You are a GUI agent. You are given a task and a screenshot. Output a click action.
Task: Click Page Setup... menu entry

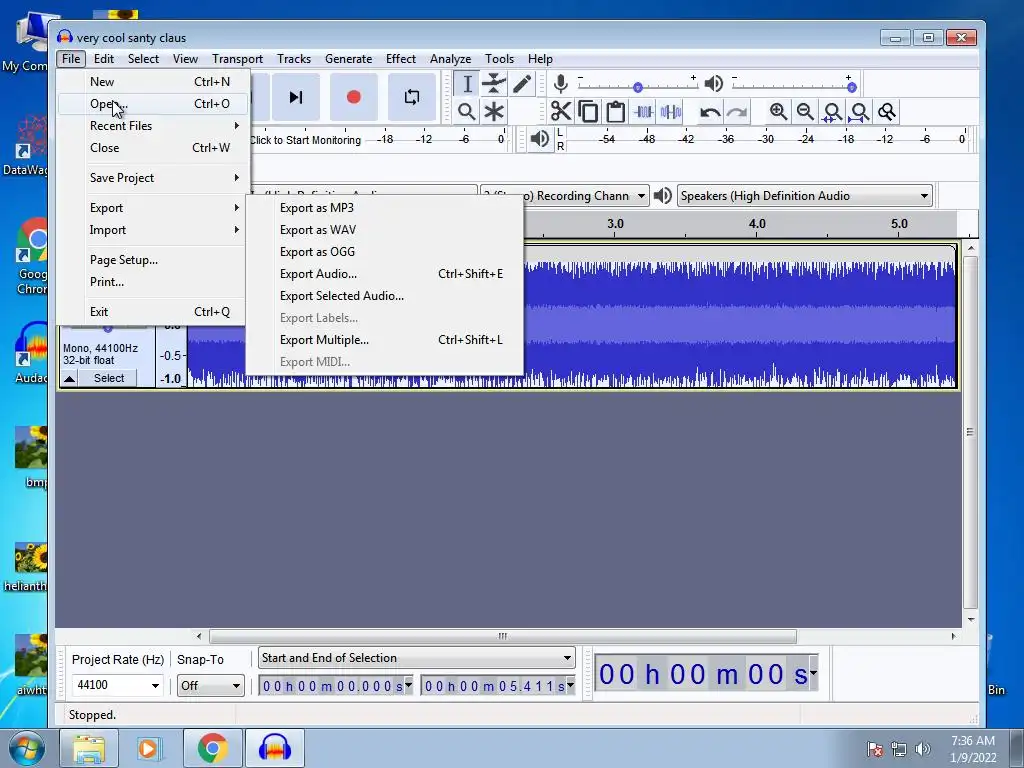[153, 260]
